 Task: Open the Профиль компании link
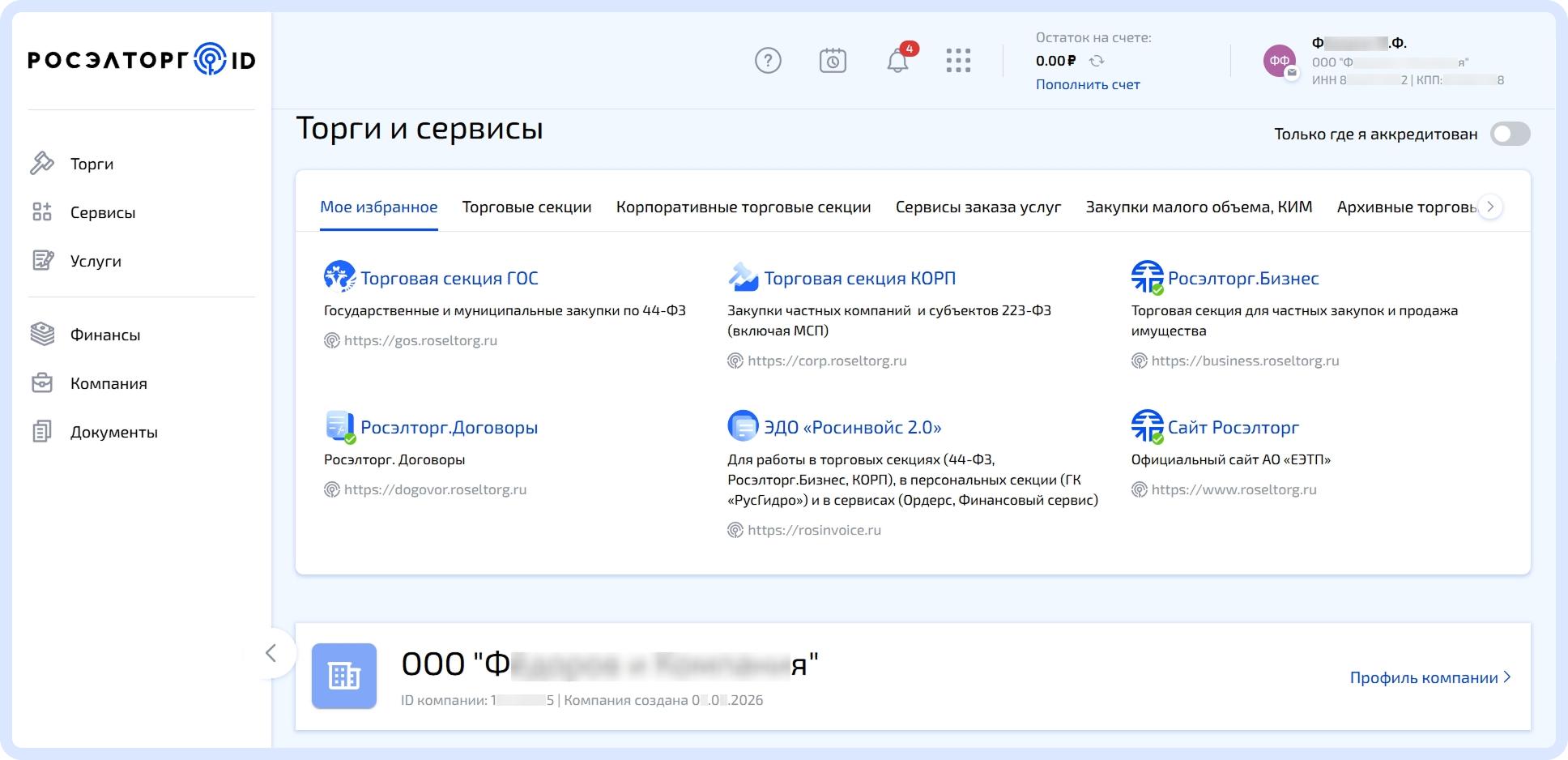pyautogui.click(x=1430, y=677)
